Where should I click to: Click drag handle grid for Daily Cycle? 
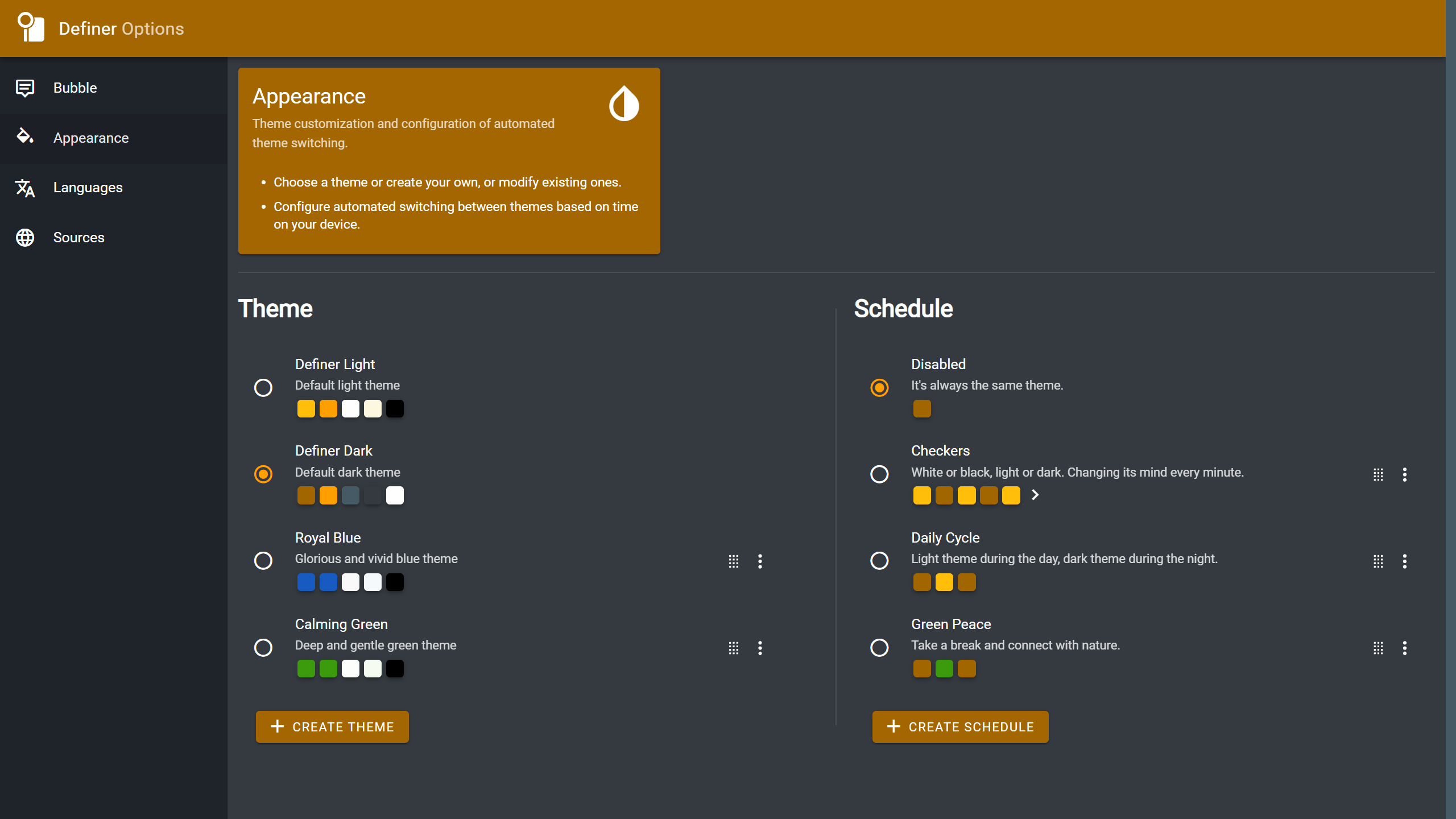click(x=1378, y=561)
